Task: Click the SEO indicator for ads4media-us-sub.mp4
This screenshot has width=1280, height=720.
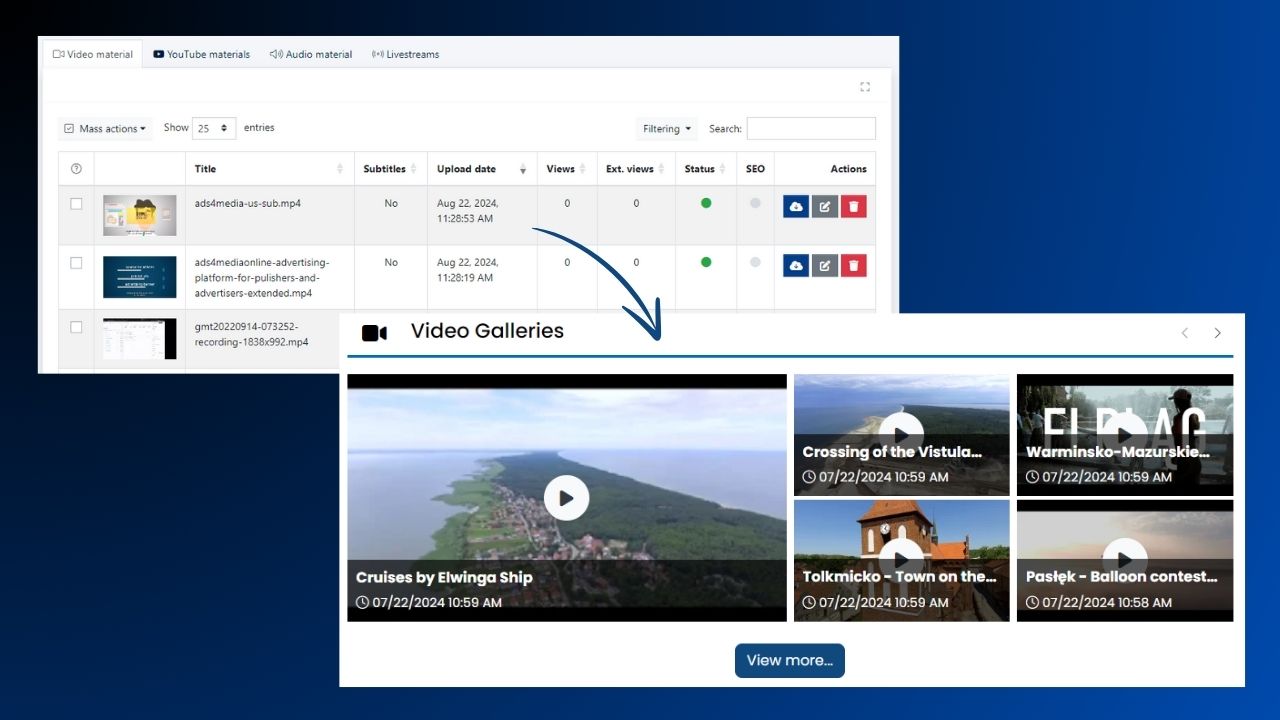Action: click(x=755, y=203)
